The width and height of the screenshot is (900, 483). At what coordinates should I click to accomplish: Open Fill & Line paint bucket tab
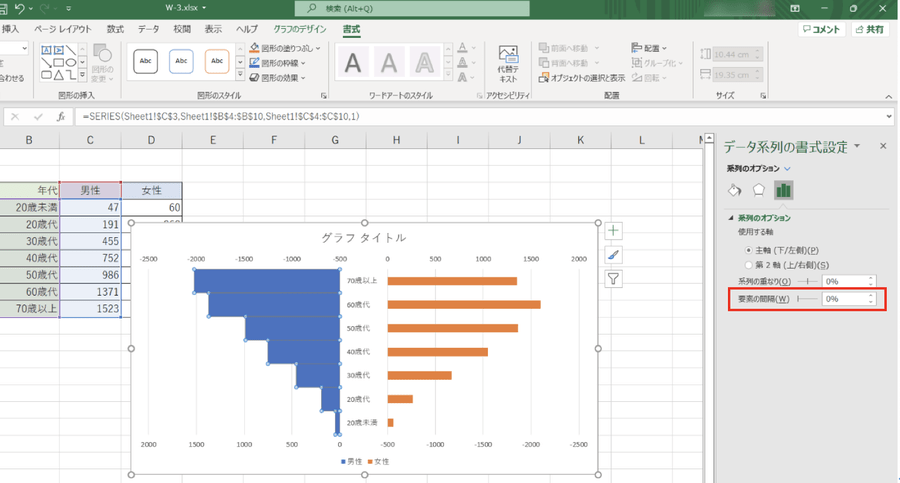point(734,190)
